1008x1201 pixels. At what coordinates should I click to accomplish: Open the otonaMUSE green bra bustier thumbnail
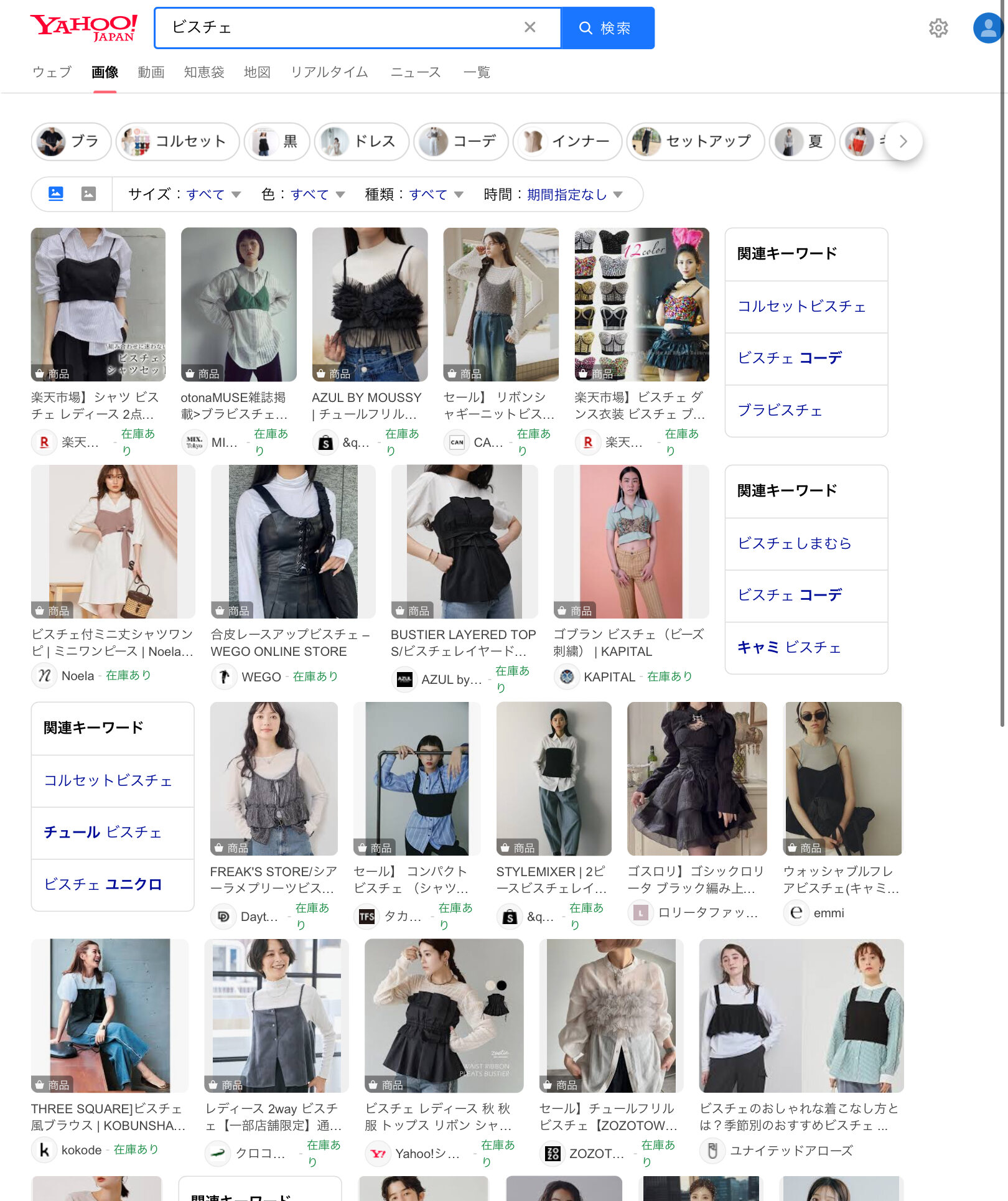pyautogui.click(x=238, y=304)
